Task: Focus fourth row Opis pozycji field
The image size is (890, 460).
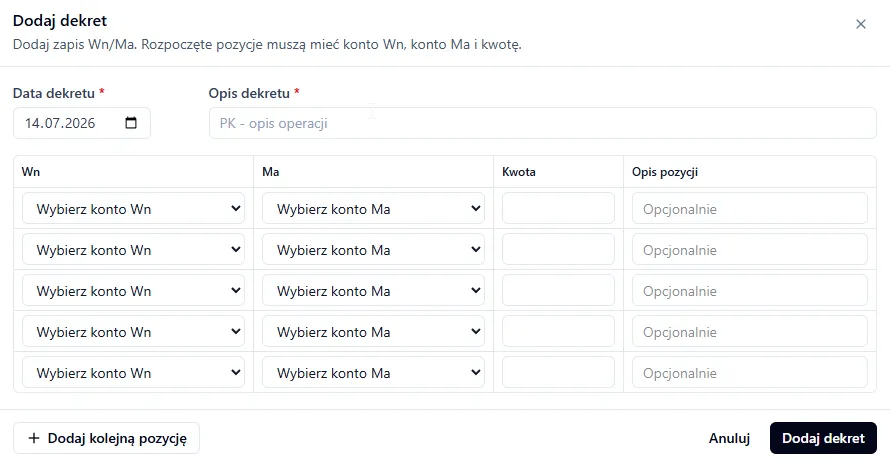Action: pos(750,331)
